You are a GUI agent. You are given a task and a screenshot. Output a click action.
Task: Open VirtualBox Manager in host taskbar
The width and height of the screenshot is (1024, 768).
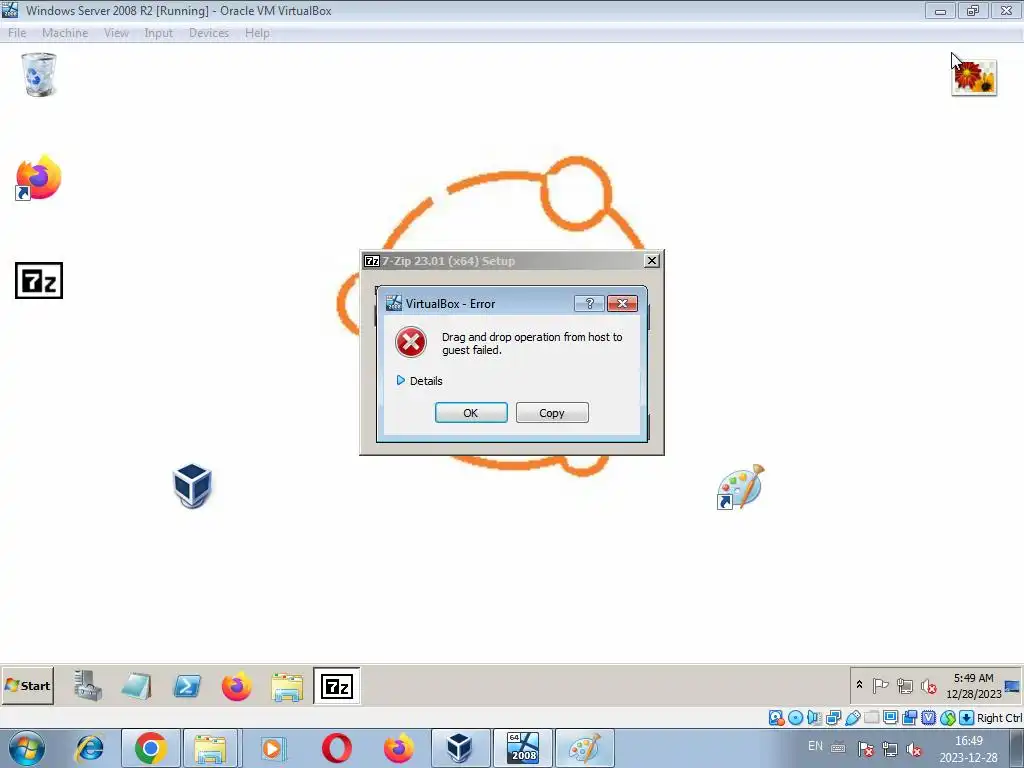coord(460,748)
